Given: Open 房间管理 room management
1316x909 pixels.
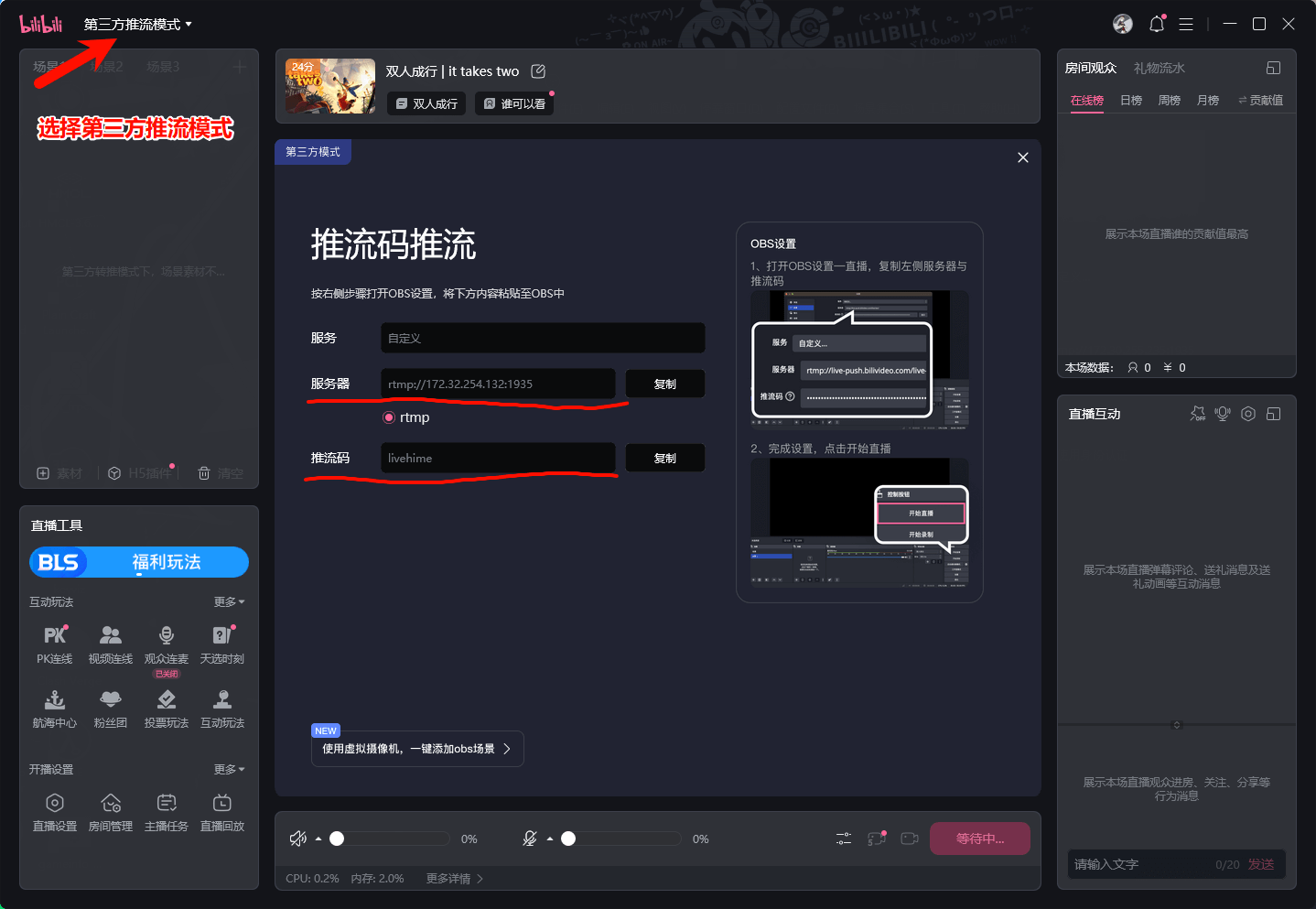Looking at the screenshot, I should click(x=111, y=812).
